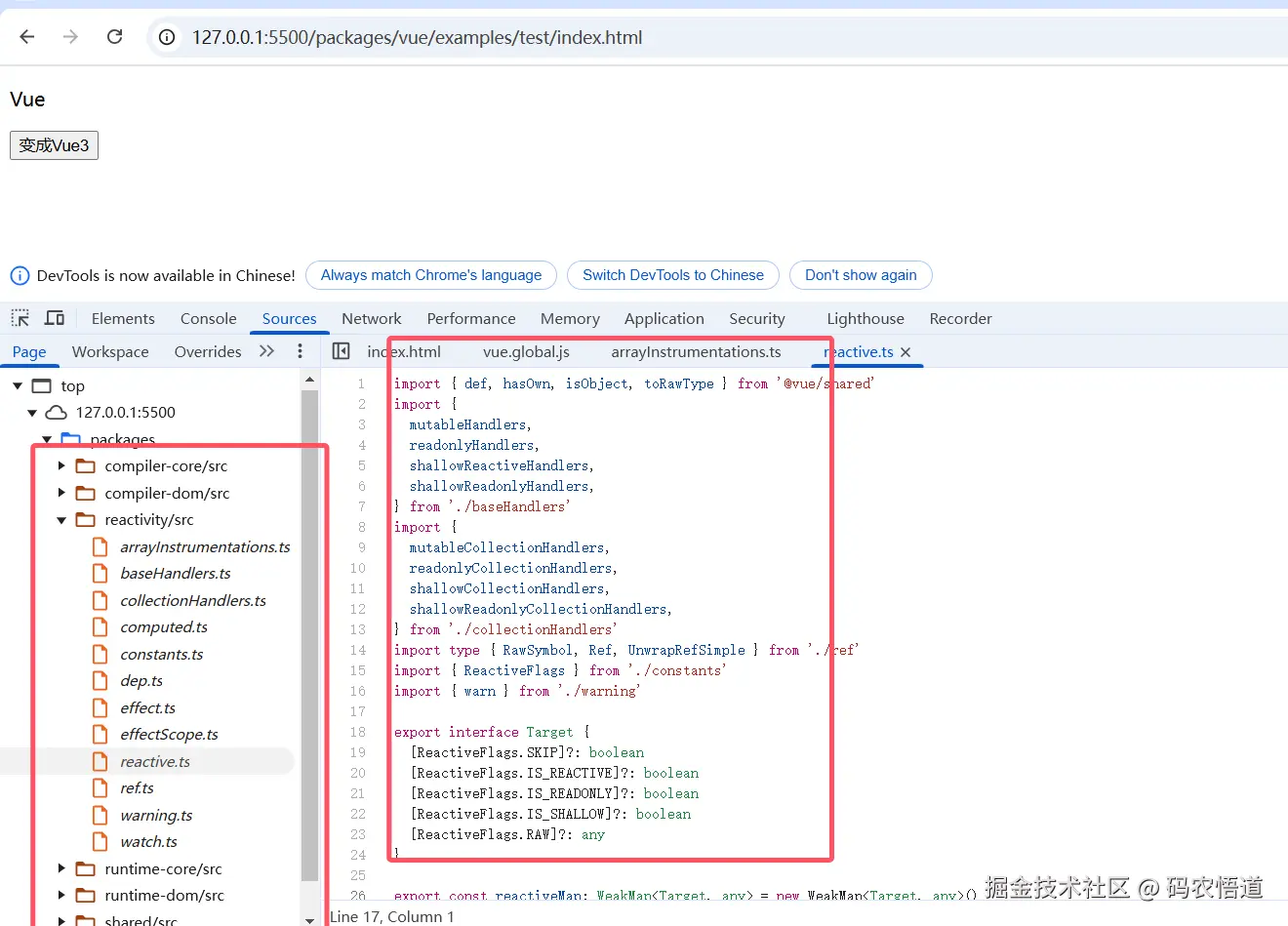The image size is (1288, 926).
Task: Click line number 18 gutter
Action: pyautogui.click(x=358, y=732)
